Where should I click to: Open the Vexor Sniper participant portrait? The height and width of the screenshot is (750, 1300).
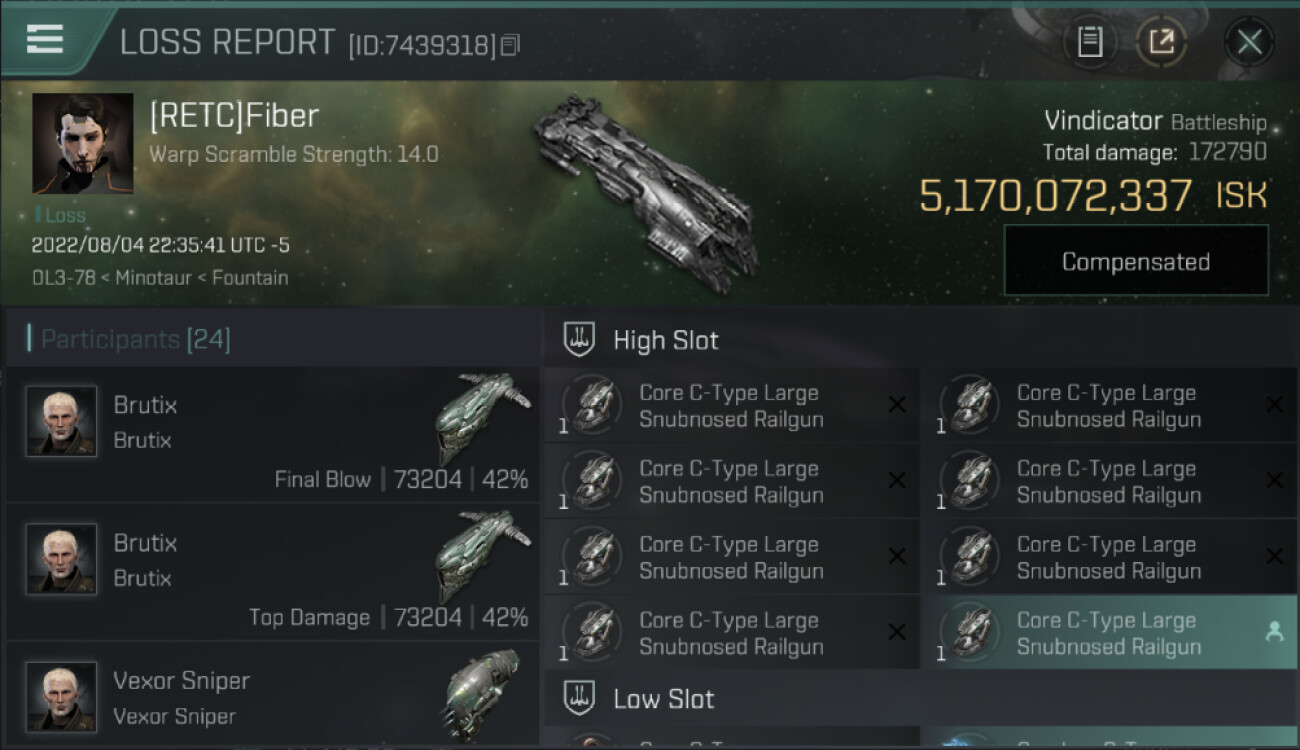point(61,697)
